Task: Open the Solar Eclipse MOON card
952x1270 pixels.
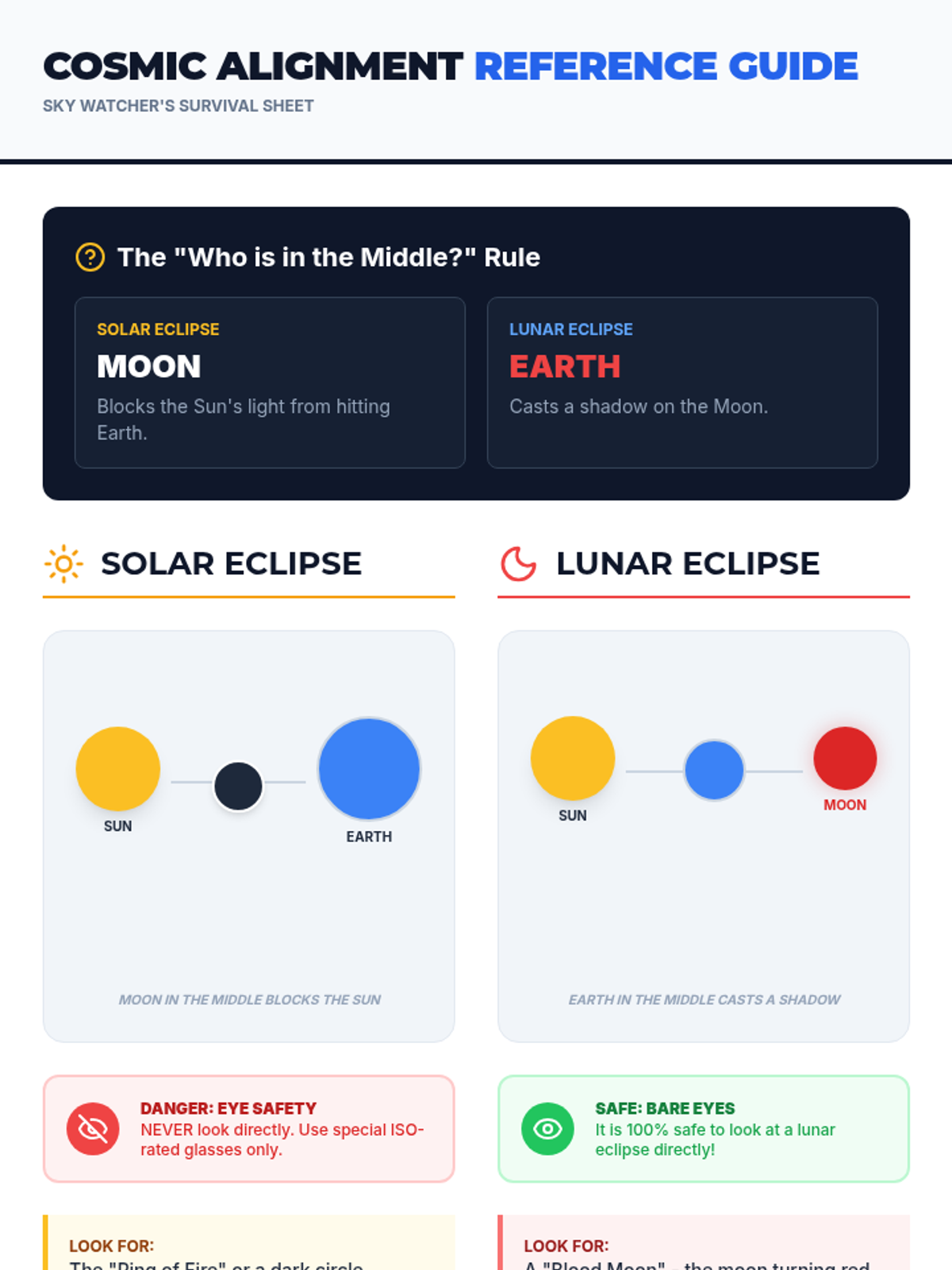Action: click(270, 383)
